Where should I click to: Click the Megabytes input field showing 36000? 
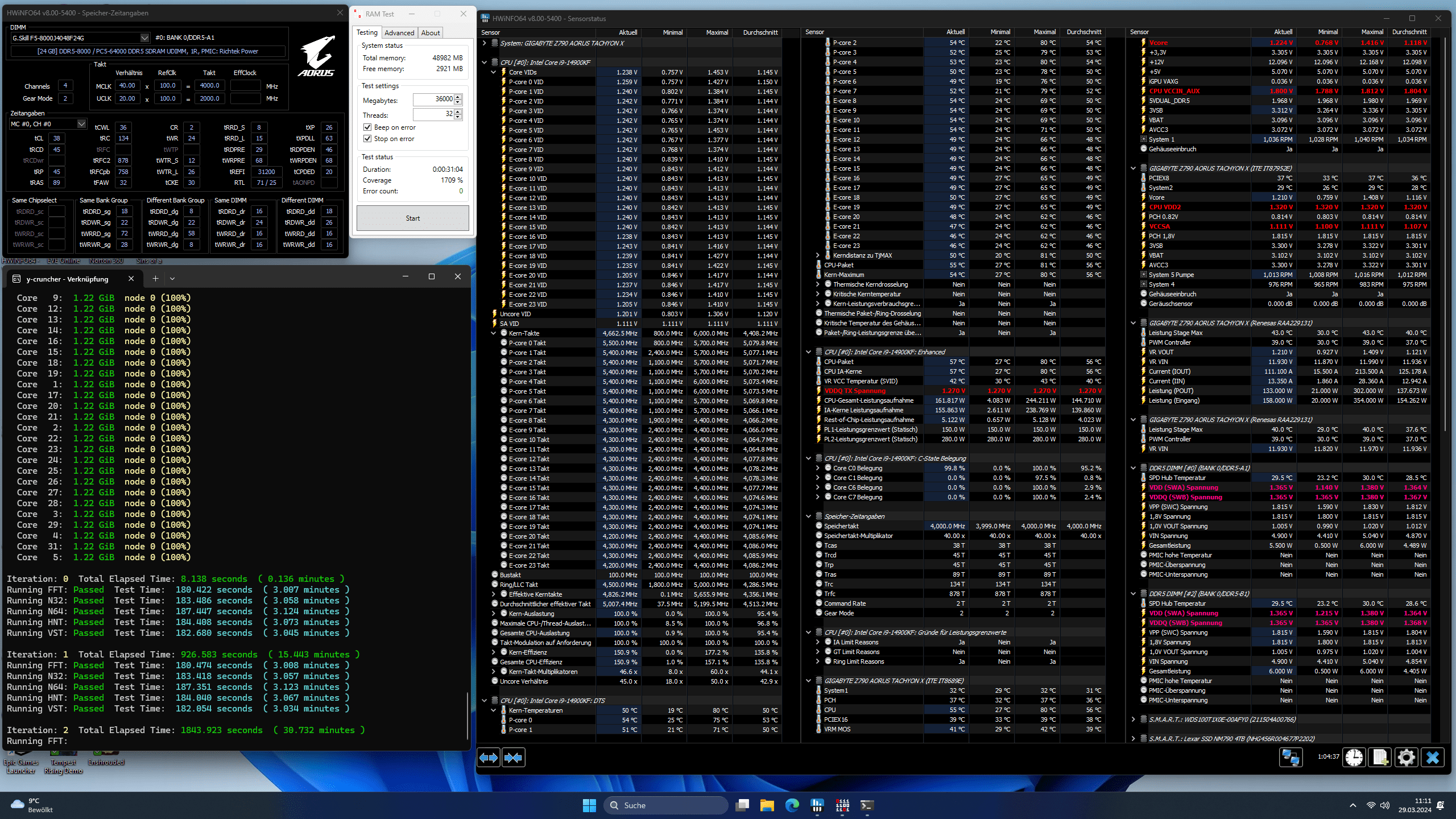point(433,100)
